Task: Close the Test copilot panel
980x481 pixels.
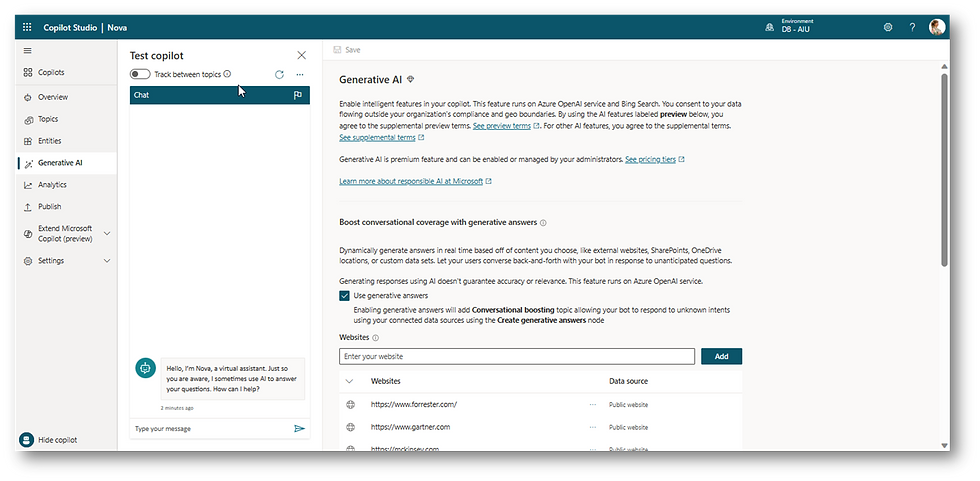Action: pos(302,56)
